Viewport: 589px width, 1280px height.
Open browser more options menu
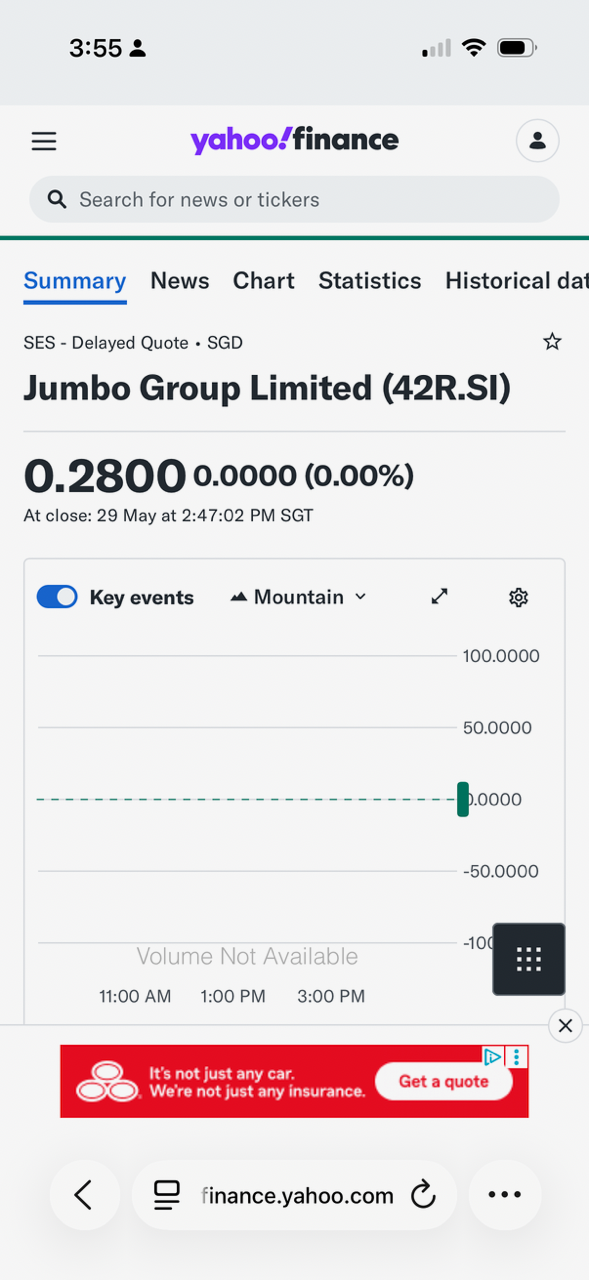click(x=505, y=1194)
